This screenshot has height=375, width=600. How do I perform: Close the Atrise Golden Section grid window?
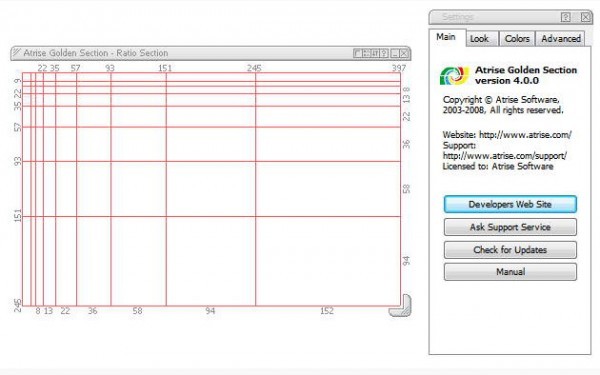404,53
